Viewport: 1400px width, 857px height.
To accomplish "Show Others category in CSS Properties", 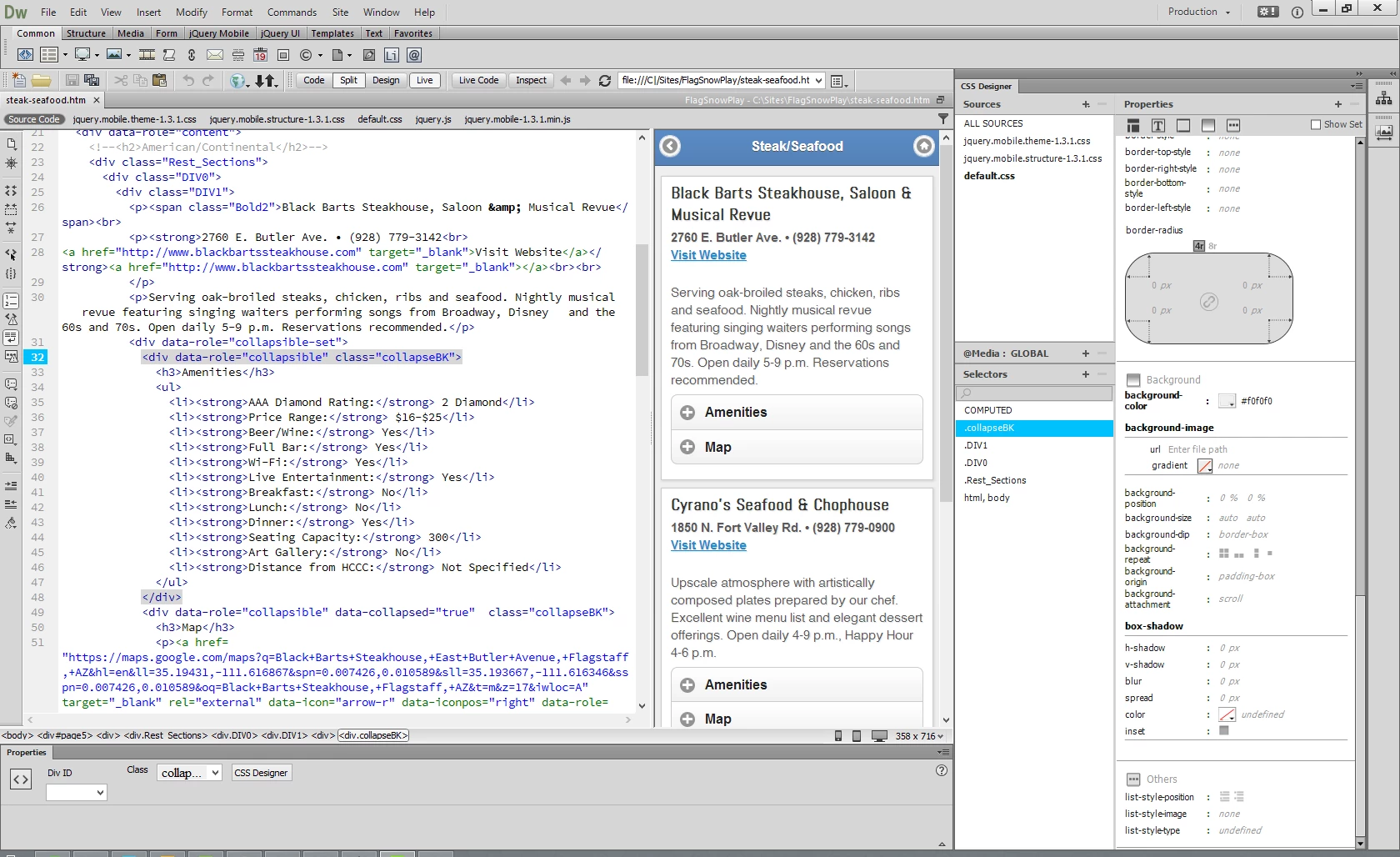I will tap(1233, 125).
